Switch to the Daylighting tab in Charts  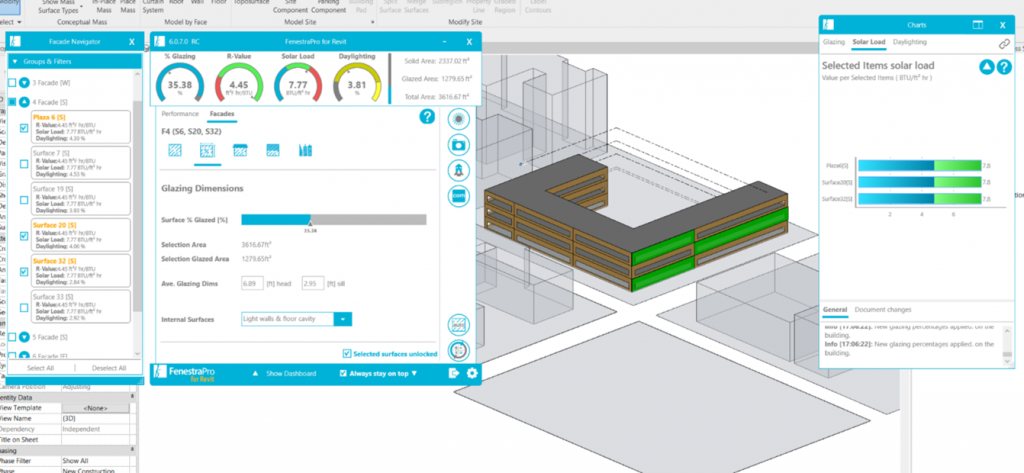910,42
